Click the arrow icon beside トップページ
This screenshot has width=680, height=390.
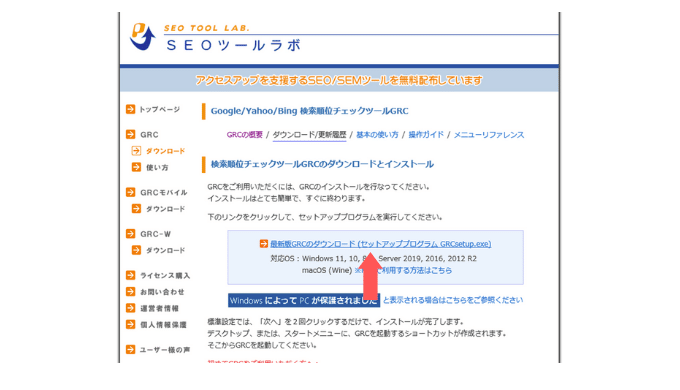[131, 109]
